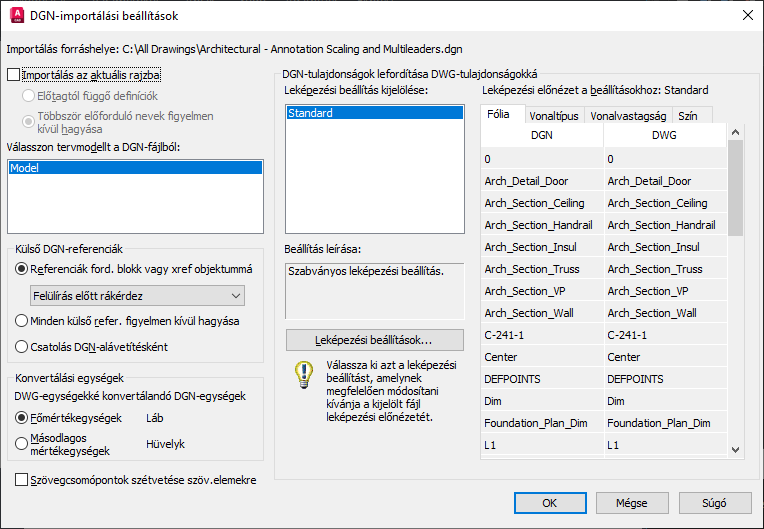Select 'Többször előforduló nevek figyelmen kívül hagyása' radio
Viewport: 764px width, 529px height.
[x=28, y=121]
